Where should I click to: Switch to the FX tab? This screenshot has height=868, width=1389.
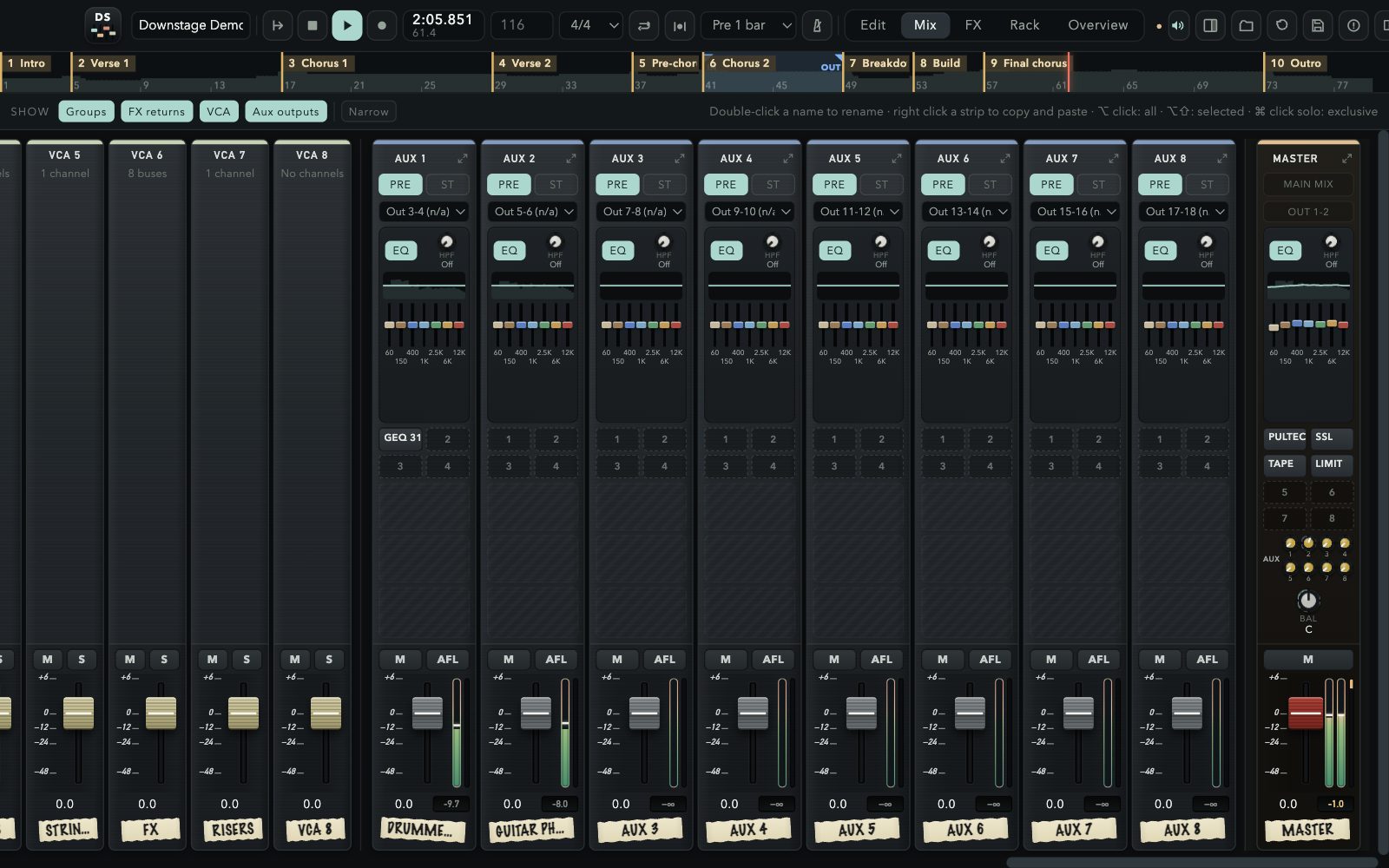973,25
